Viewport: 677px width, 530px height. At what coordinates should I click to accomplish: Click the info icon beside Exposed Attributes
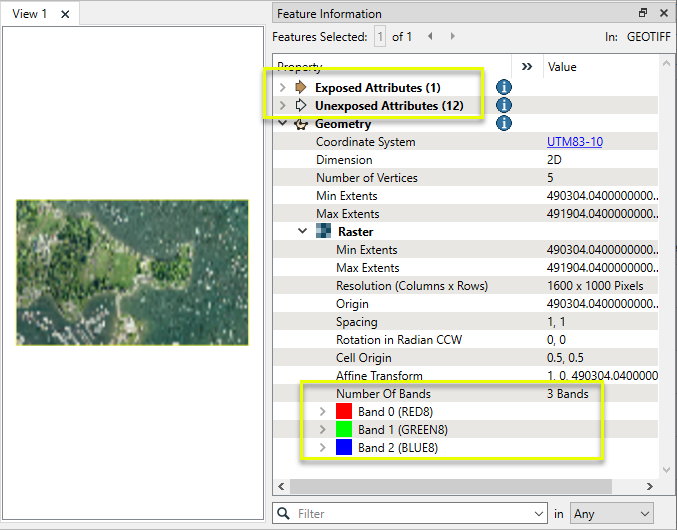504,87
